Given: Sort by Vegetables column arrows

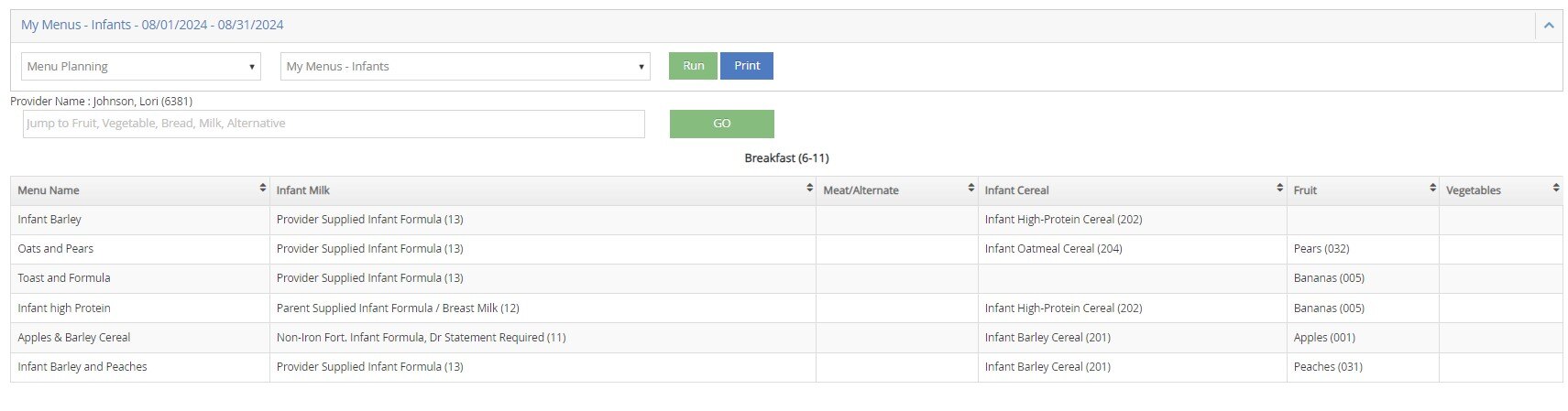Looking at the screenshot, I should point(1556,188).
